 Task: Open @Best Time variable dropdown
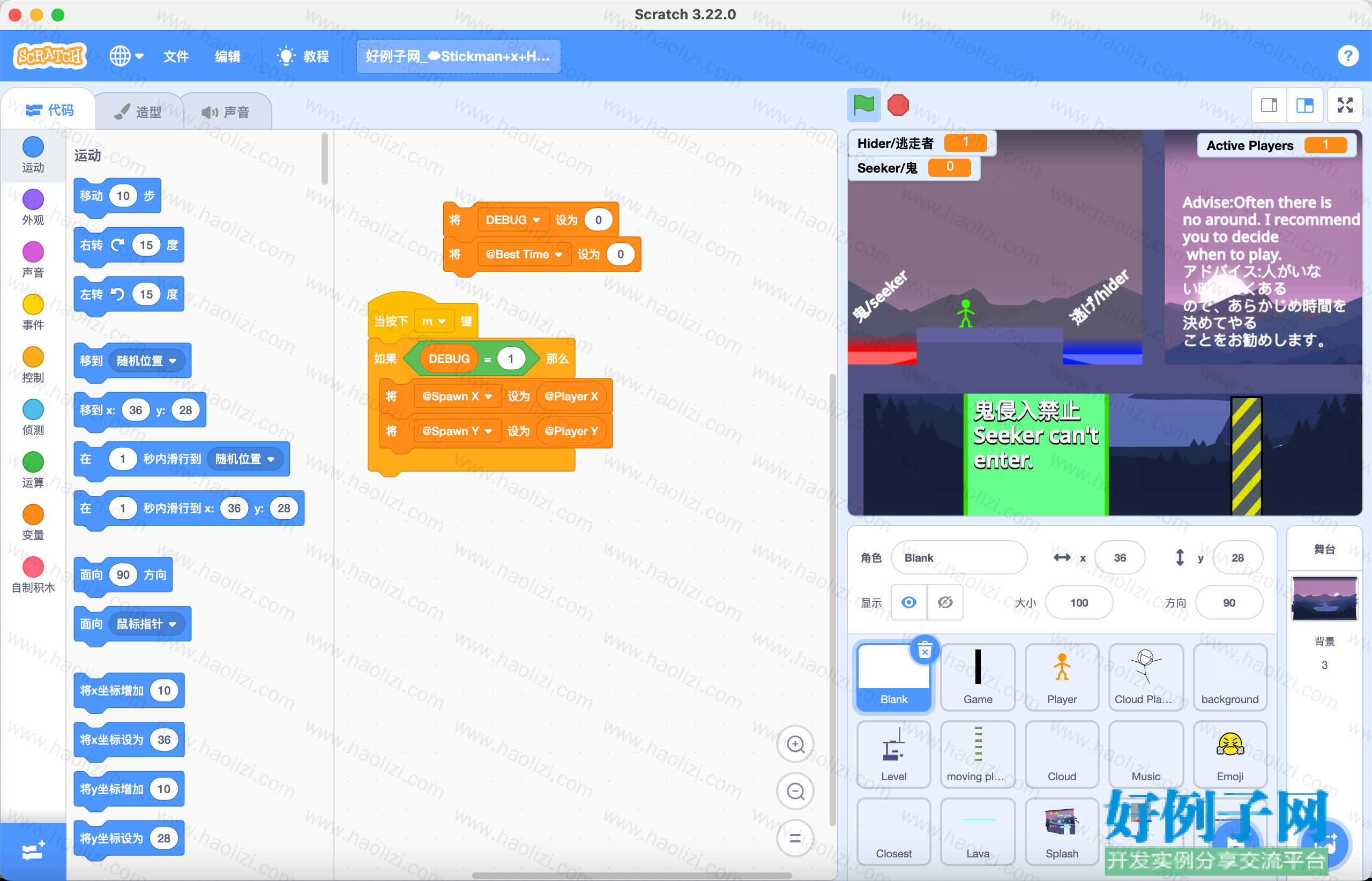click(x=524, y=254)
